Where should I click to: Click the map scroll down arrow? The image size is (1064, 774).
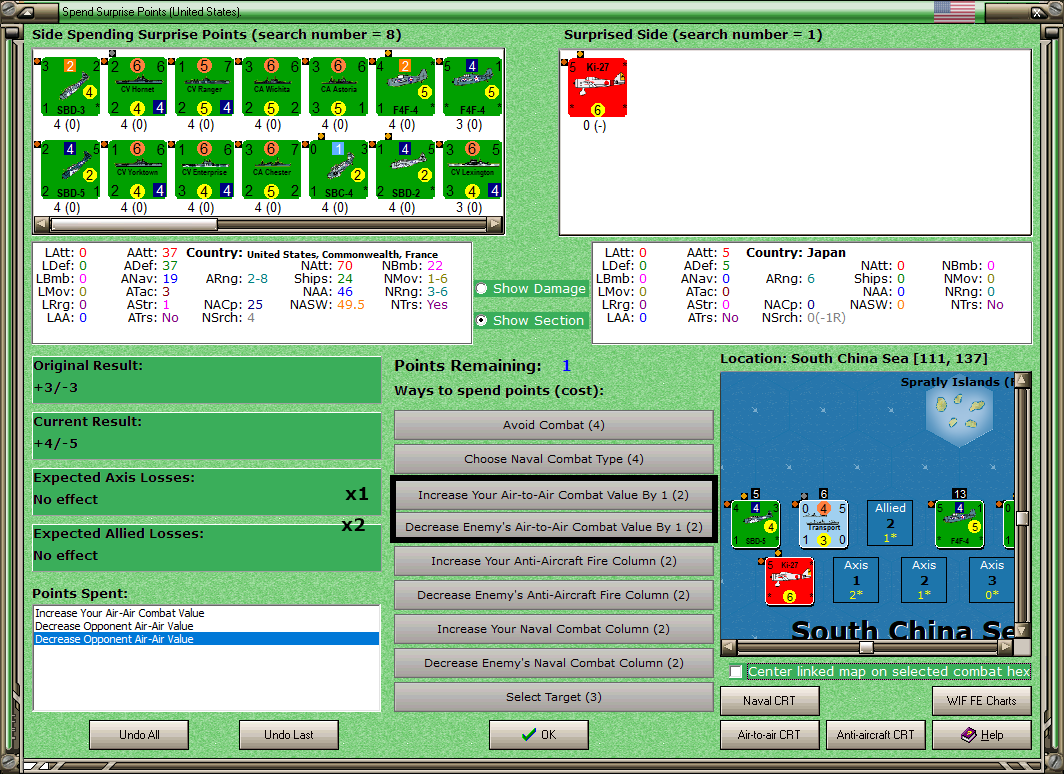[x=1022, y=631]
